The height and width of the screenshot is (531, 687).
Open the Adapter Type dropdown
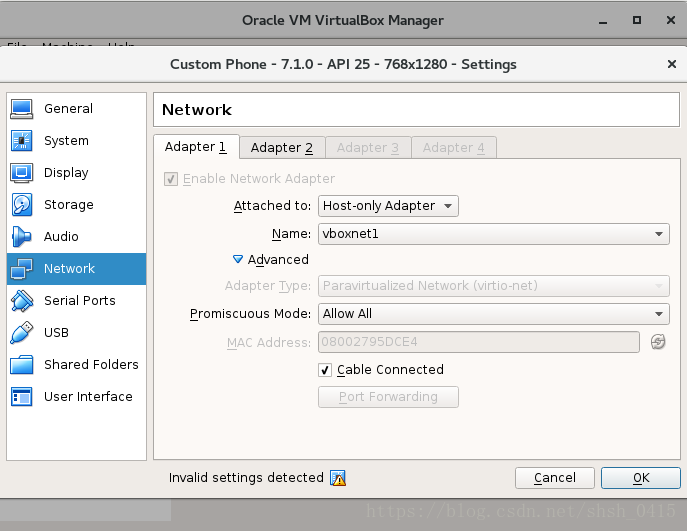(494, 286)
